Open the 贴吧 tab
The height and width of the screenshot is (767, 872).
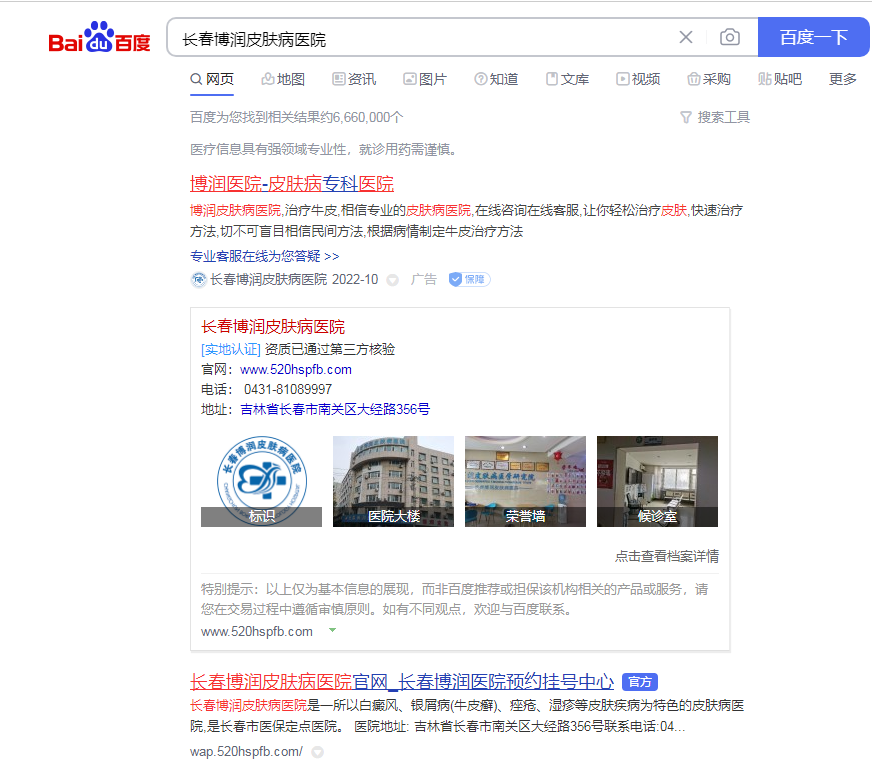pos(780,80)
